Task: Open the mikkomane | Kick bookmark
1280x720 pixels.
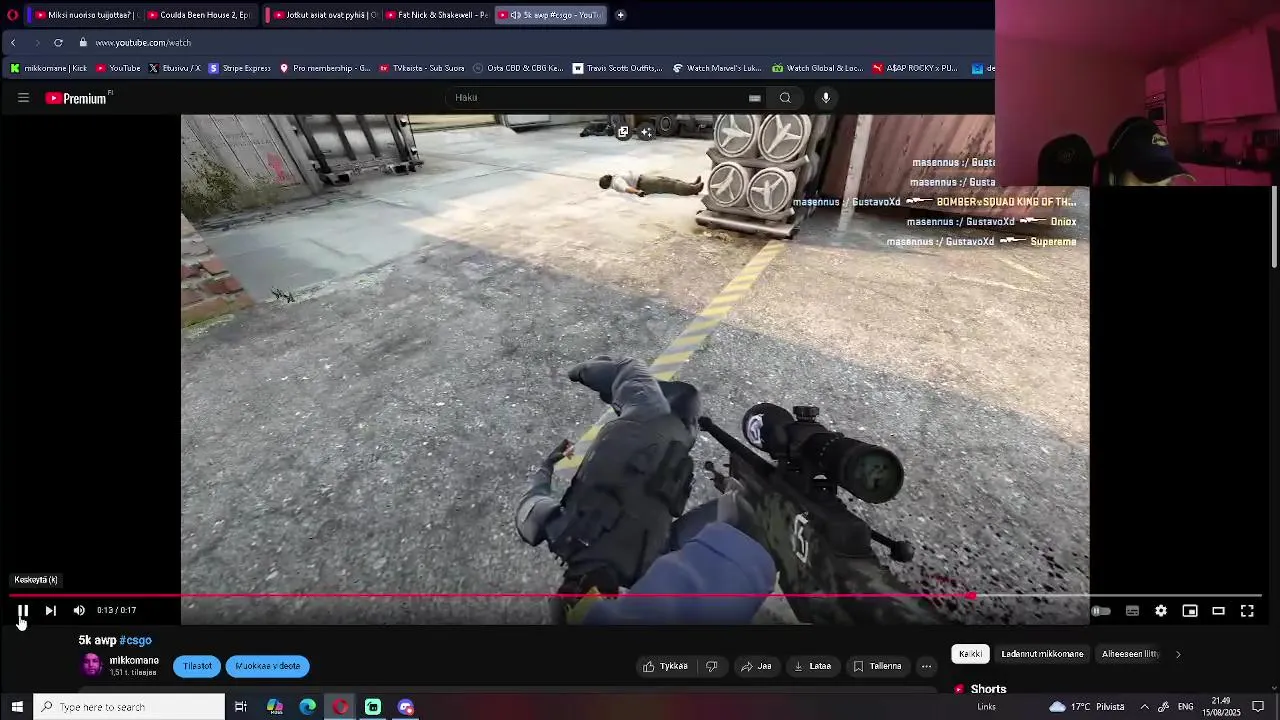Action: [x=49, y=68]
